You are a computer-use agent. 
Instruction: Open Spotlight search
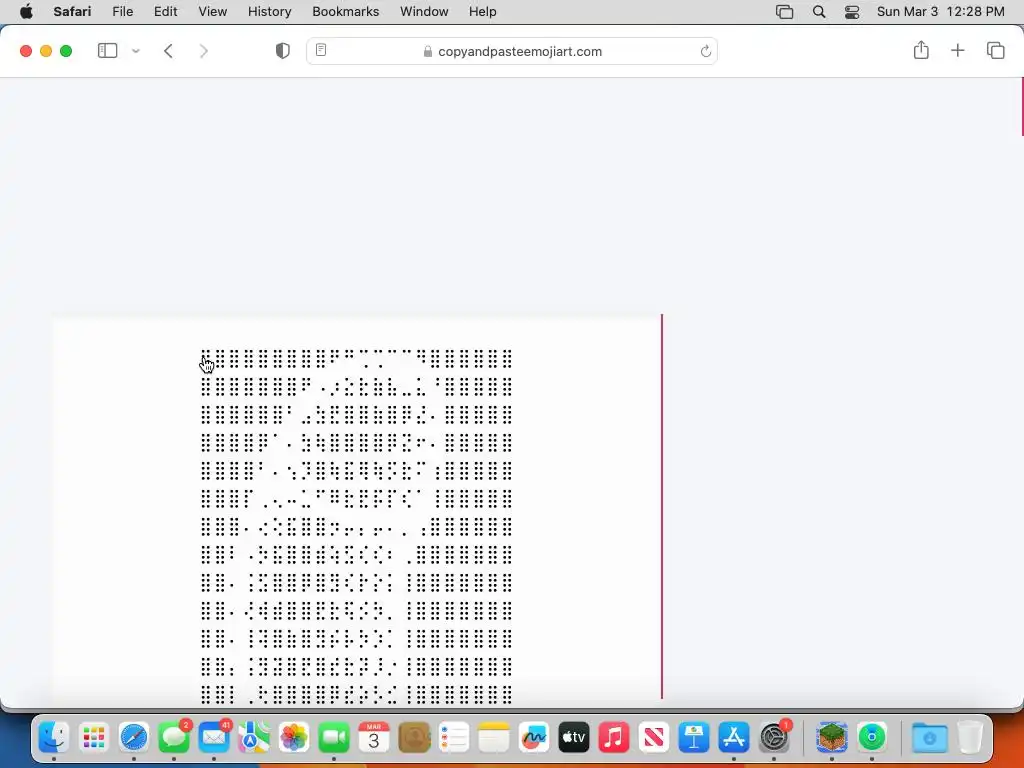(819, 12)
